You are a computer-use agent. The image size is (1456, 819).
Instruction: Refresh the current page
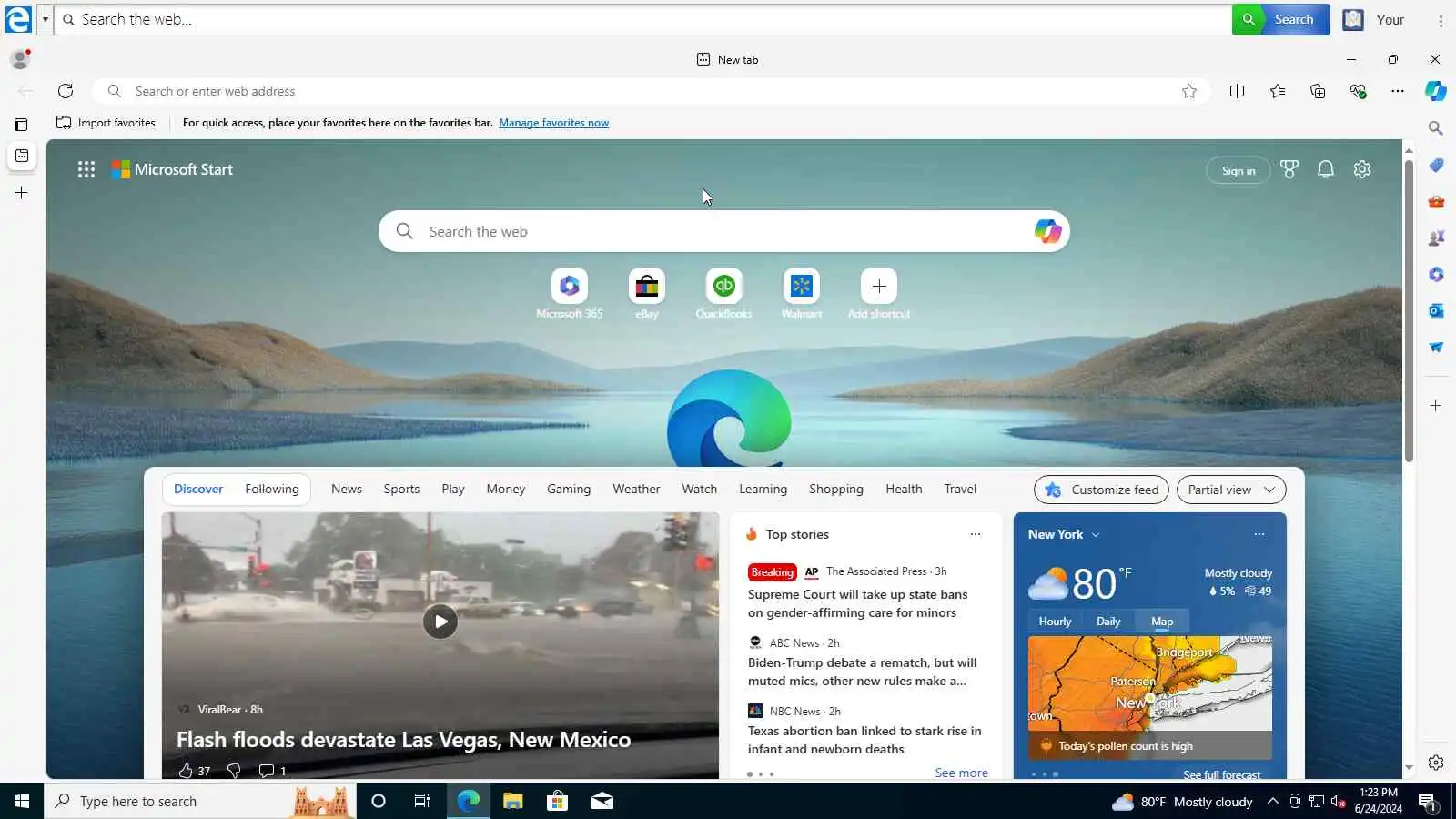click(x=66, y=91)
